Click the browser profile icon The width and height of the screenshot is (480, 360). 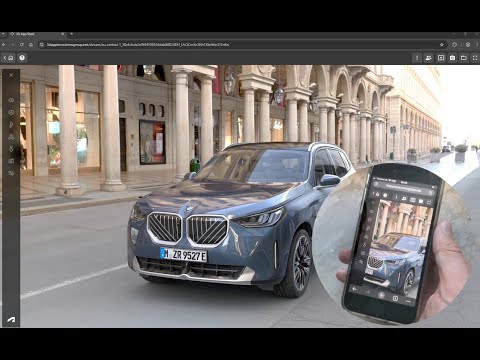pos(468,44)
